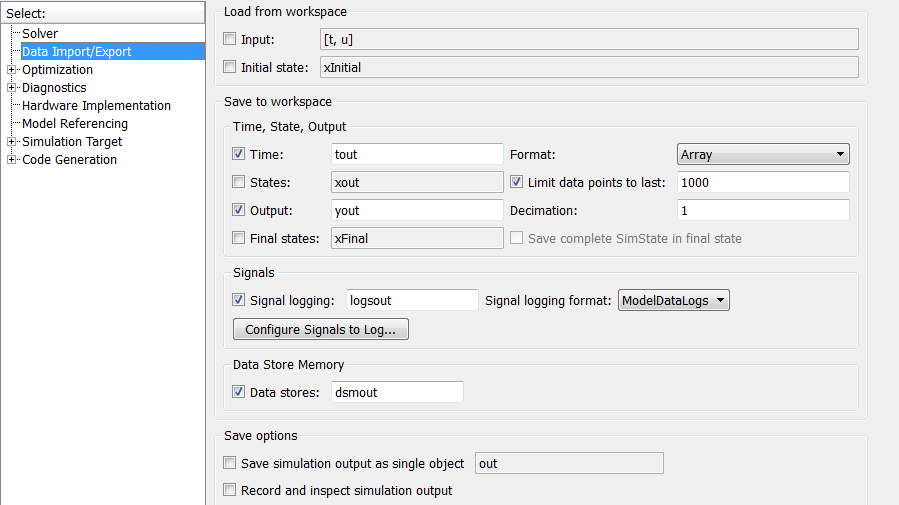This screenshot has width=899, height=505.
Task: Expand the Simulation Target tree node
Action: (x=12, y=142)
